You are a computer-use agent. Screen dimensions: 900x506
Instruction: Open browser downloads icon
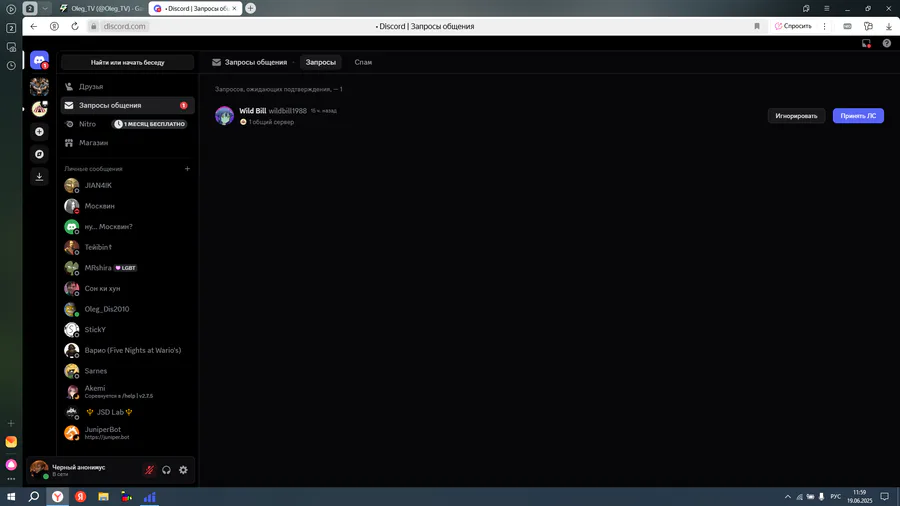point(889,26)
